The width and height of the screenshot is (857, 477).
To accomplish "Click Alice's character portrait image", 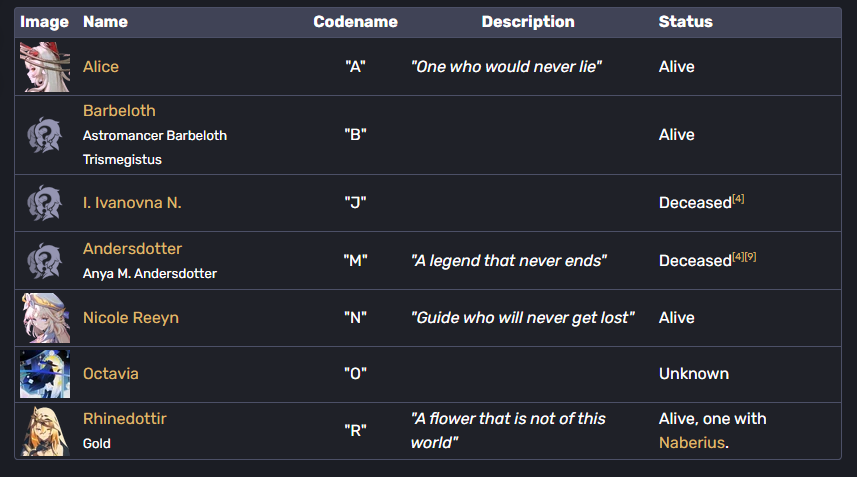I will 45,67.
